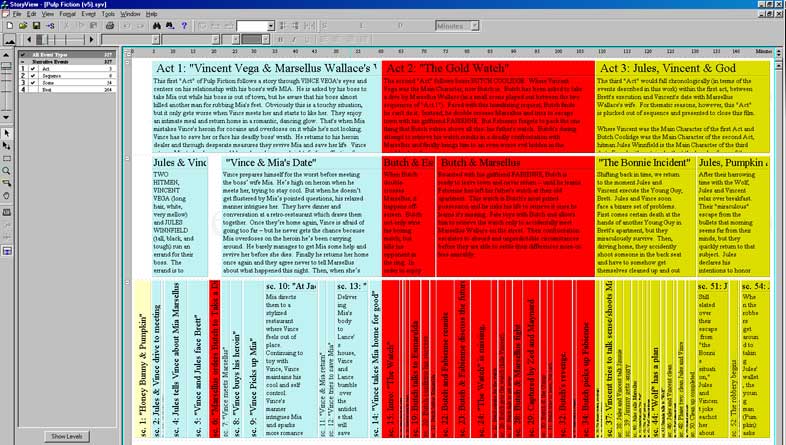Toggle the Act event type checkmark
This screenshot has width=786, height=445.
point(33,69)
